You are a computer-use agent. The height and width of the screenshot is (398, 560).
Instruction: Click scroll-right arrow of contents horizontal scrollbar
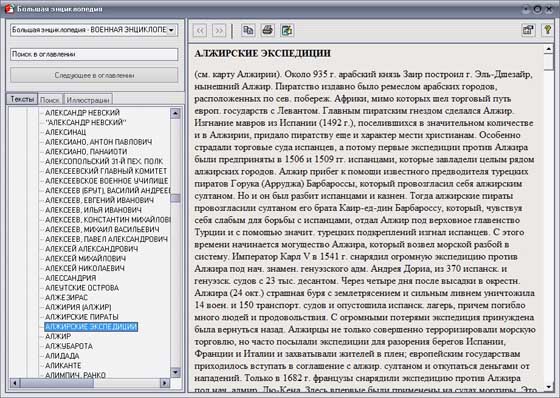[x=165, y=383]
